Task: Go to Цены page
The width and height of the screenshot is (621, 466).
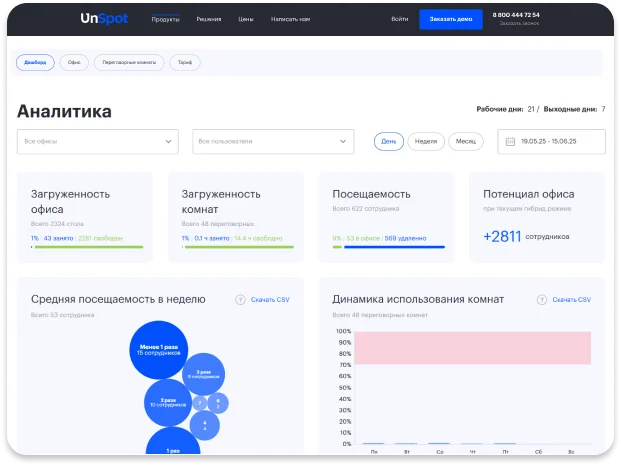Action: pos(246,19)
